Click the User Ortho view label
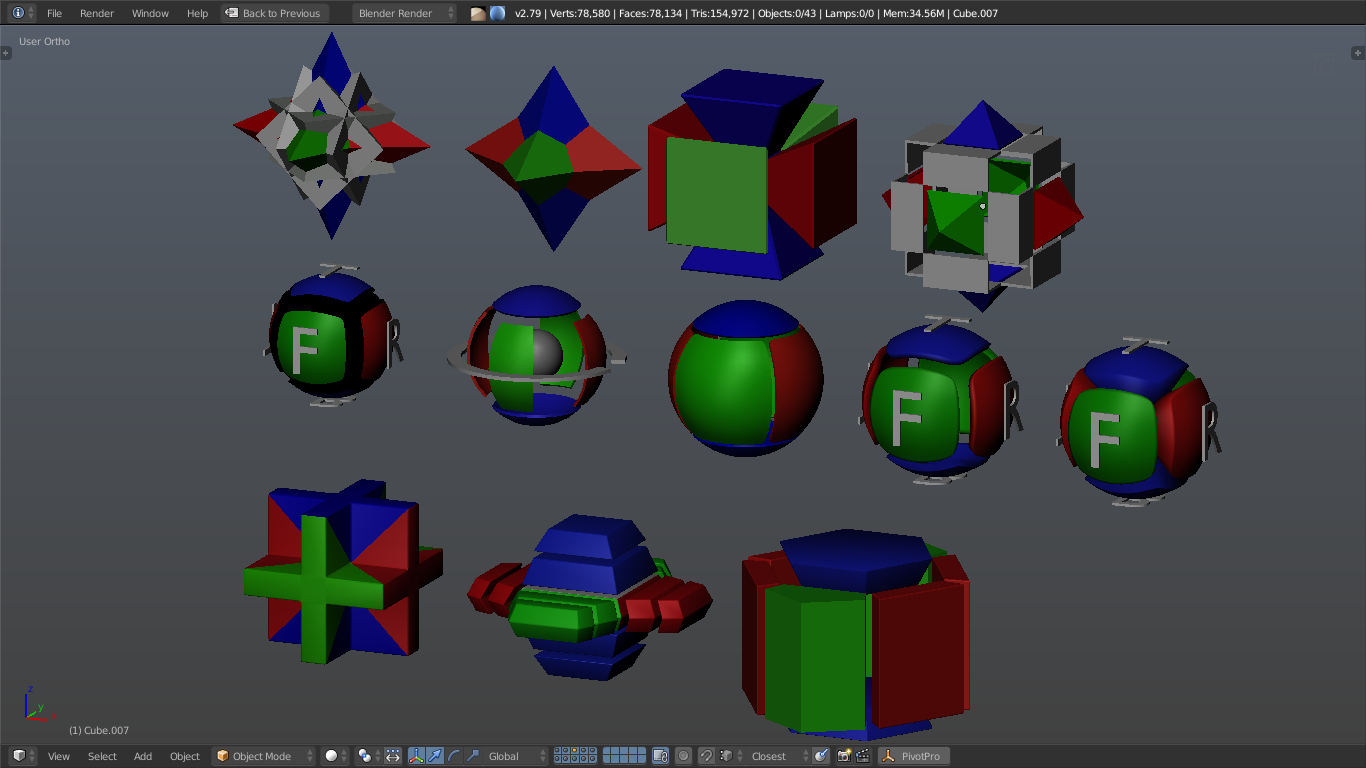Screen dimensions: 1366x768 click(x=45, y=41)
